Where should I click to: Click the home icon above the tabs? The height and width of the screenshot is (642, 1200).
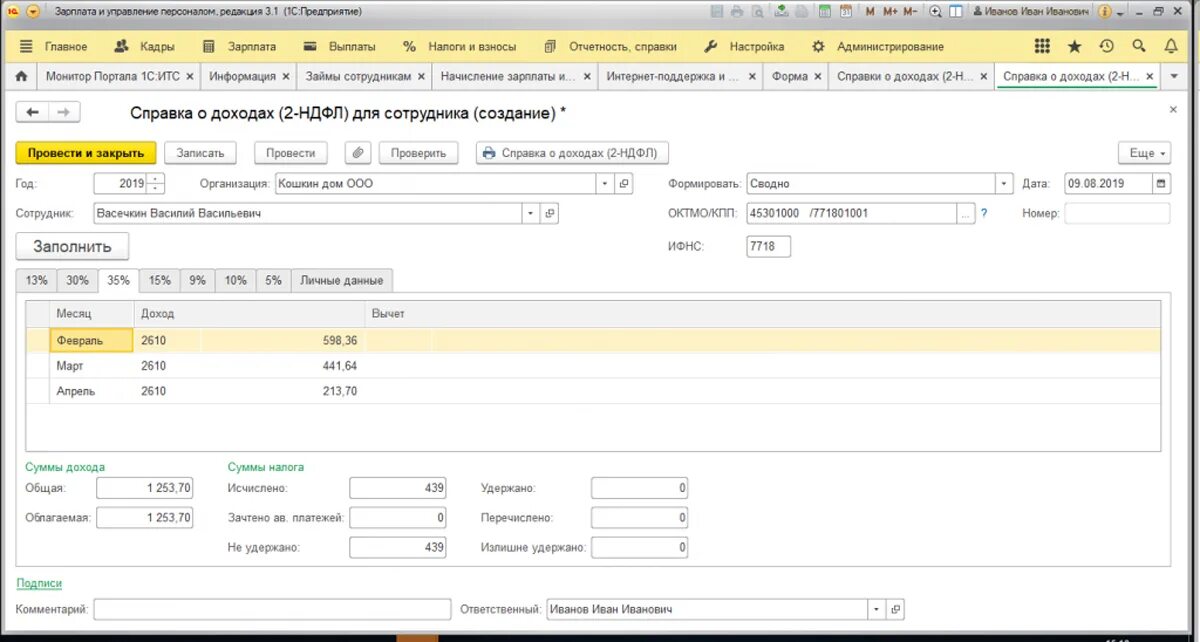tap(21, 75)
